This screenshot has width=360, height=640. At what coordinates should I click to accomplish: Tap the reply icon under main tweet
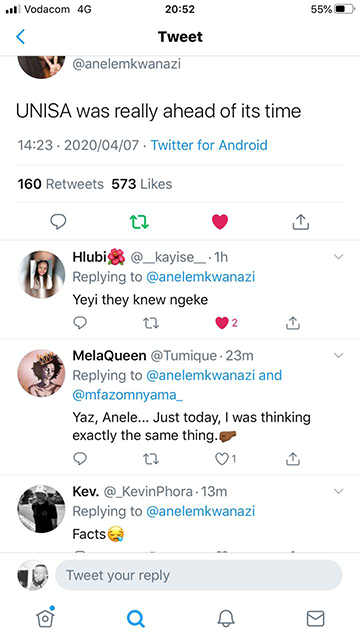[58, 222]
